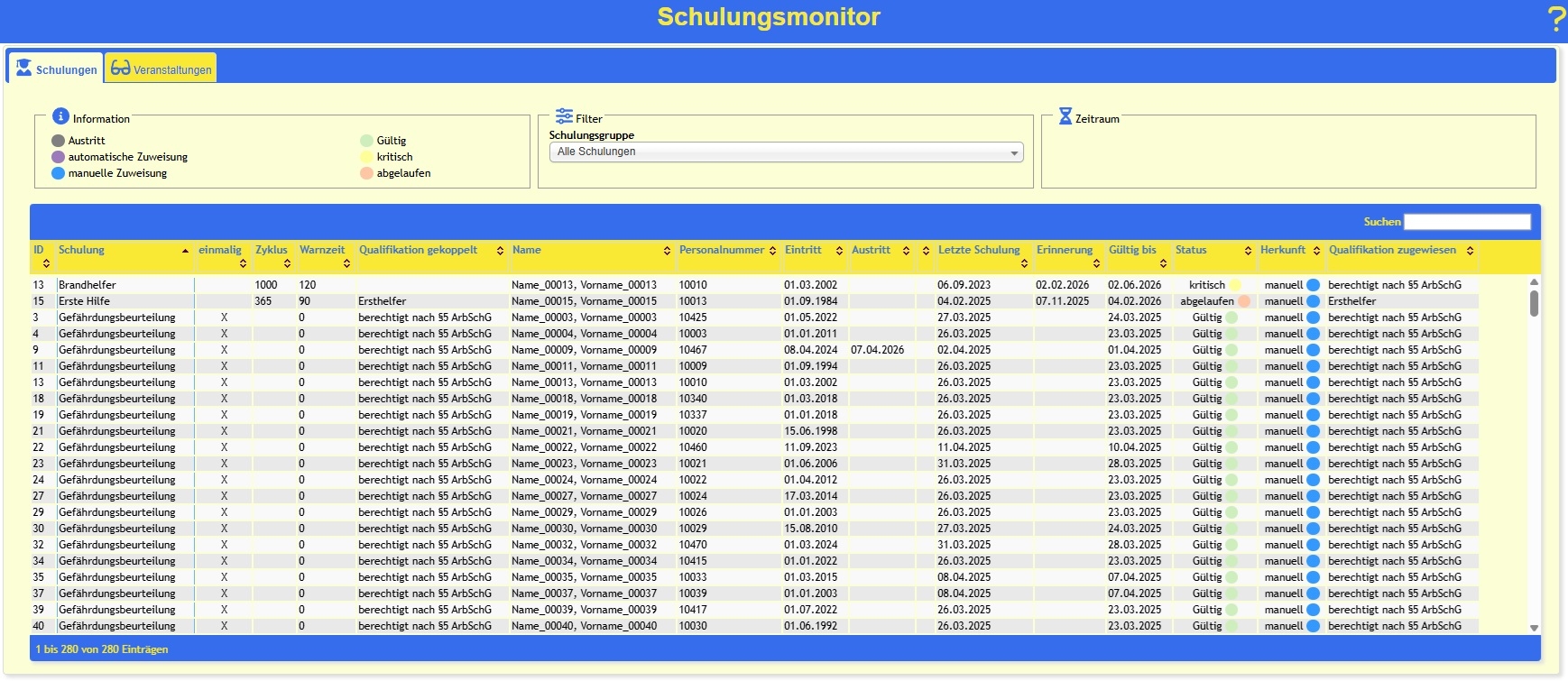
Task: Sort by Letzte Schulung column arrows
Action: pos(1024,263)
